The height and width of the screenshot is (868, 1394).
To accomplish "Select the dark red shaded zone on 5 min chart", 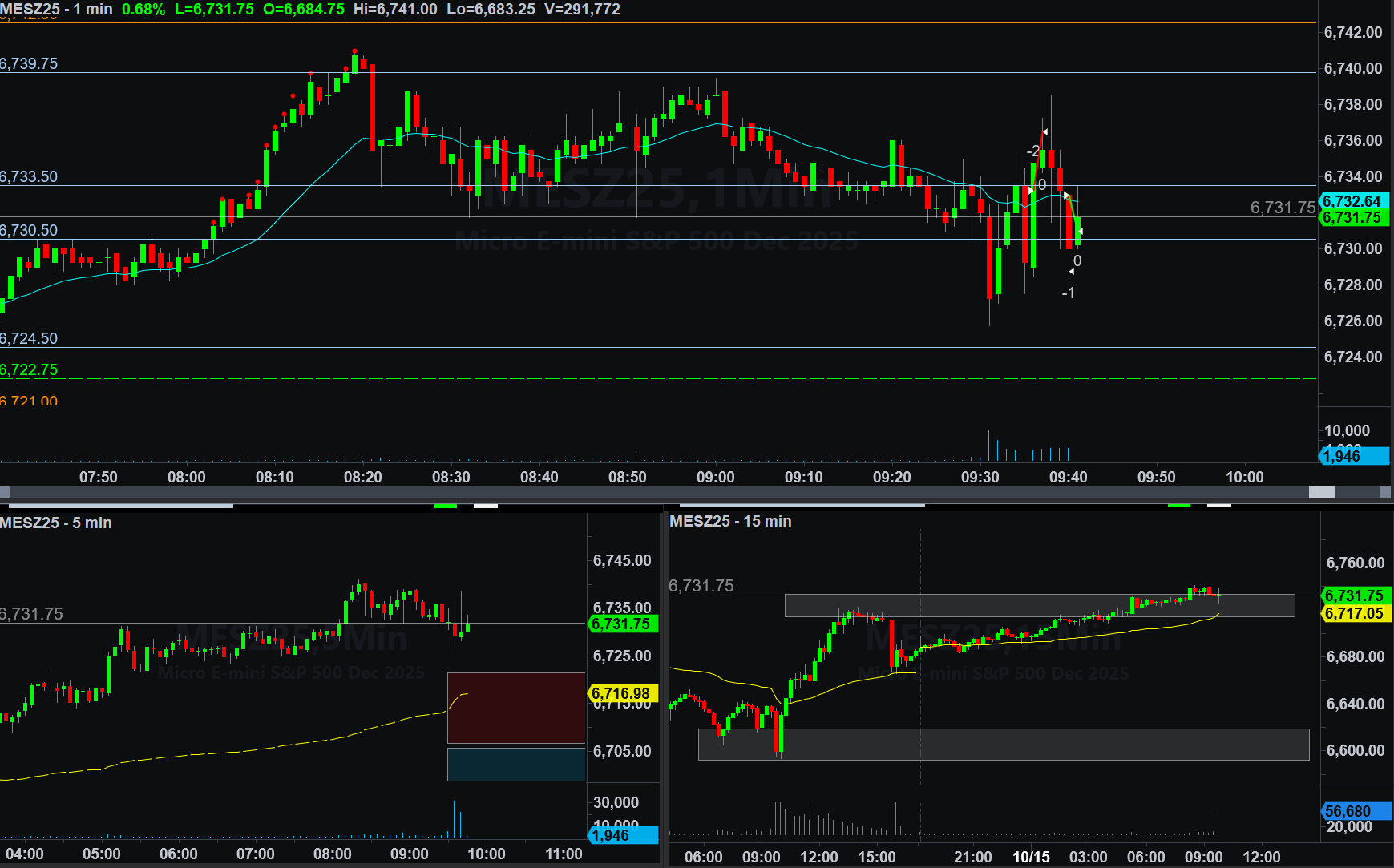I will pos(516,708).
